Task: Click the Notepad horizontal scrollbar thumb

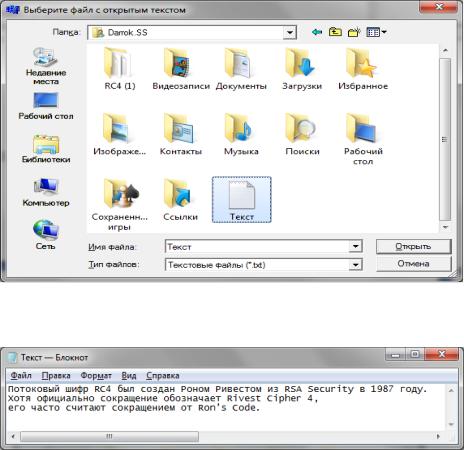Action: point(109,436)
